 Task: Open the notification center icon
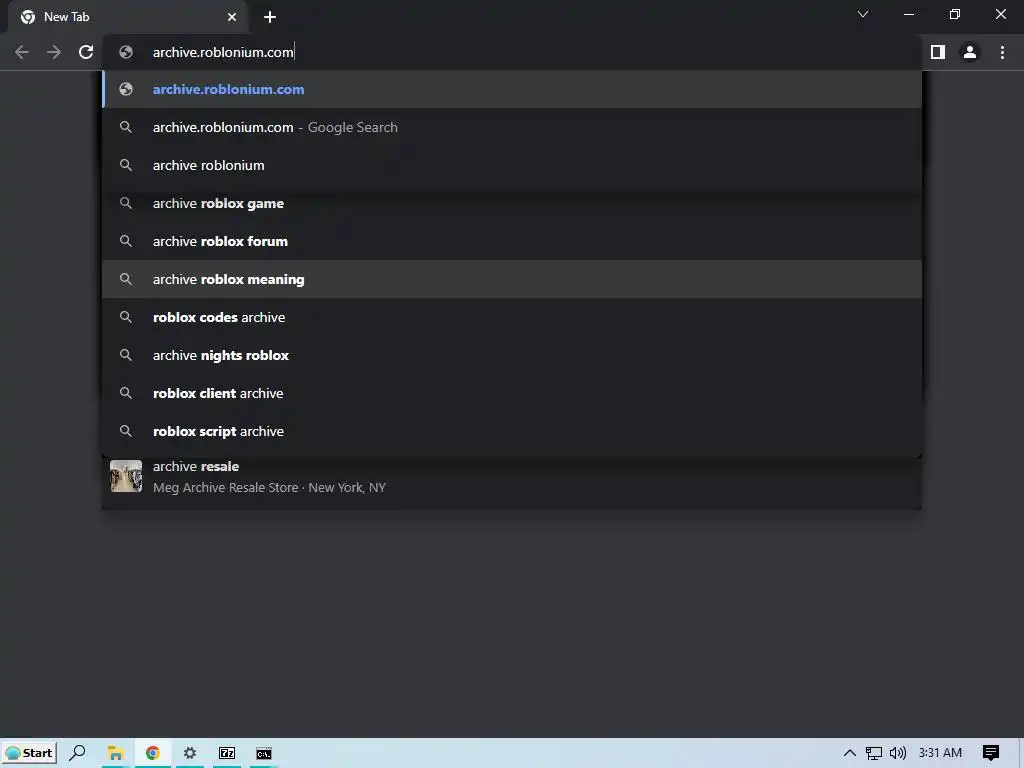[x=991, y=753]
